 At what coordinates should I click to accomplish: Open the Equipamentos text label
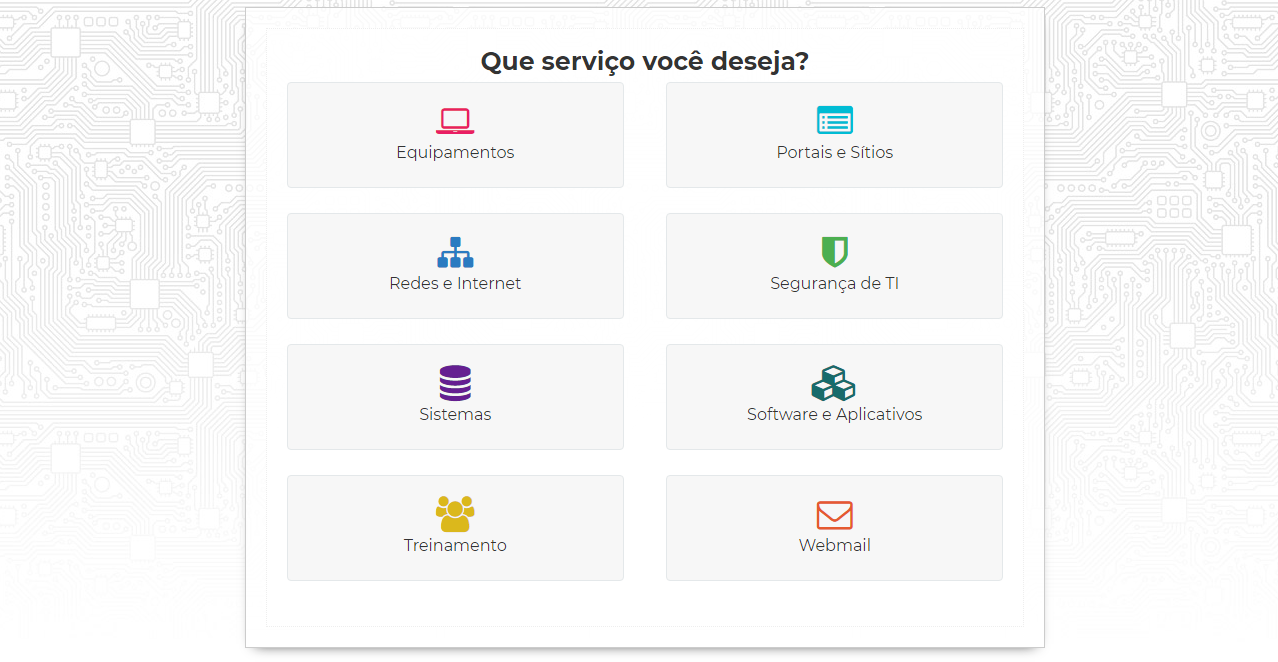(455, 153)
